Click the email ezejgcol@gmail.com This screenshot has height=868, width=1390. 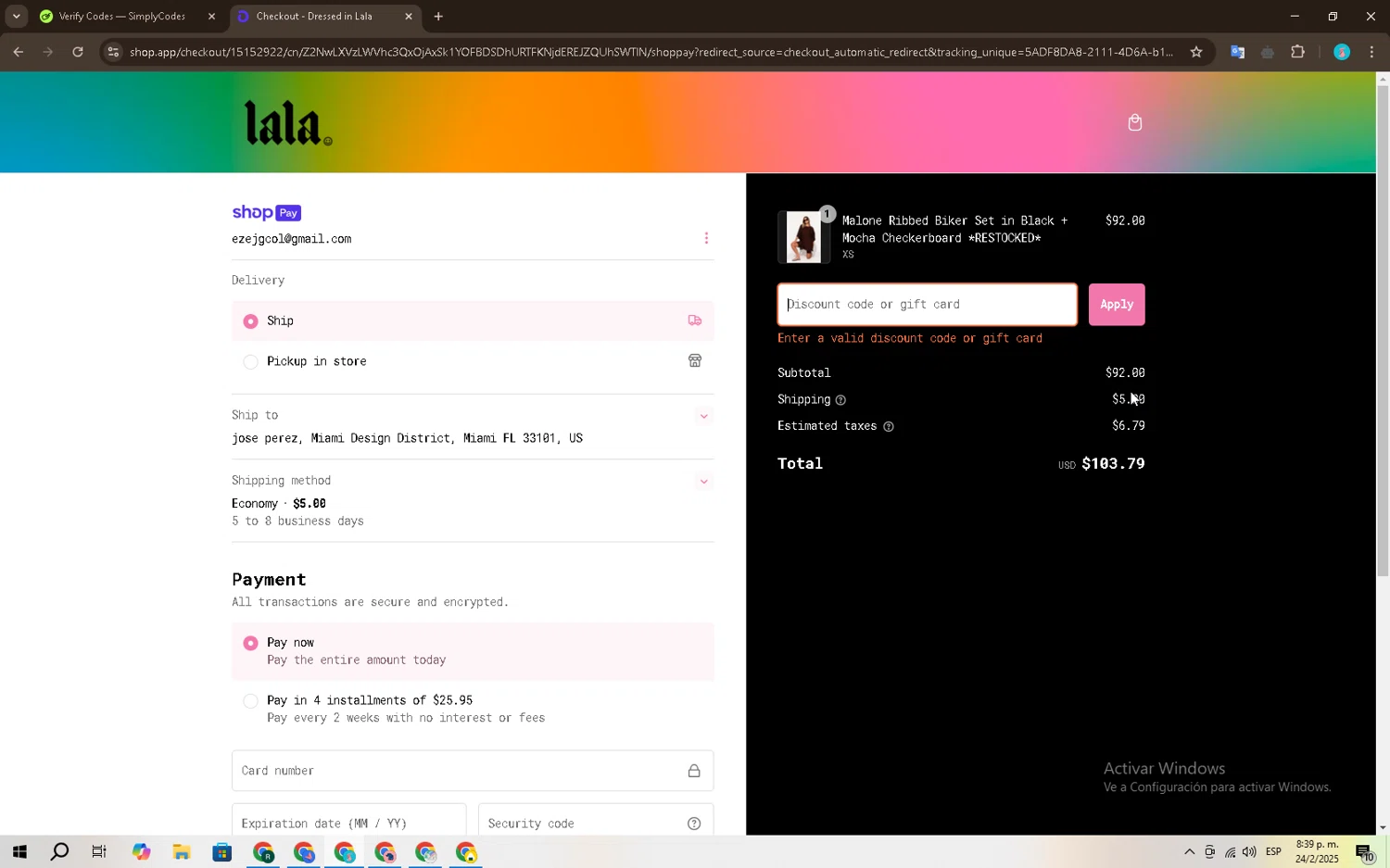[x=291, y=239]
